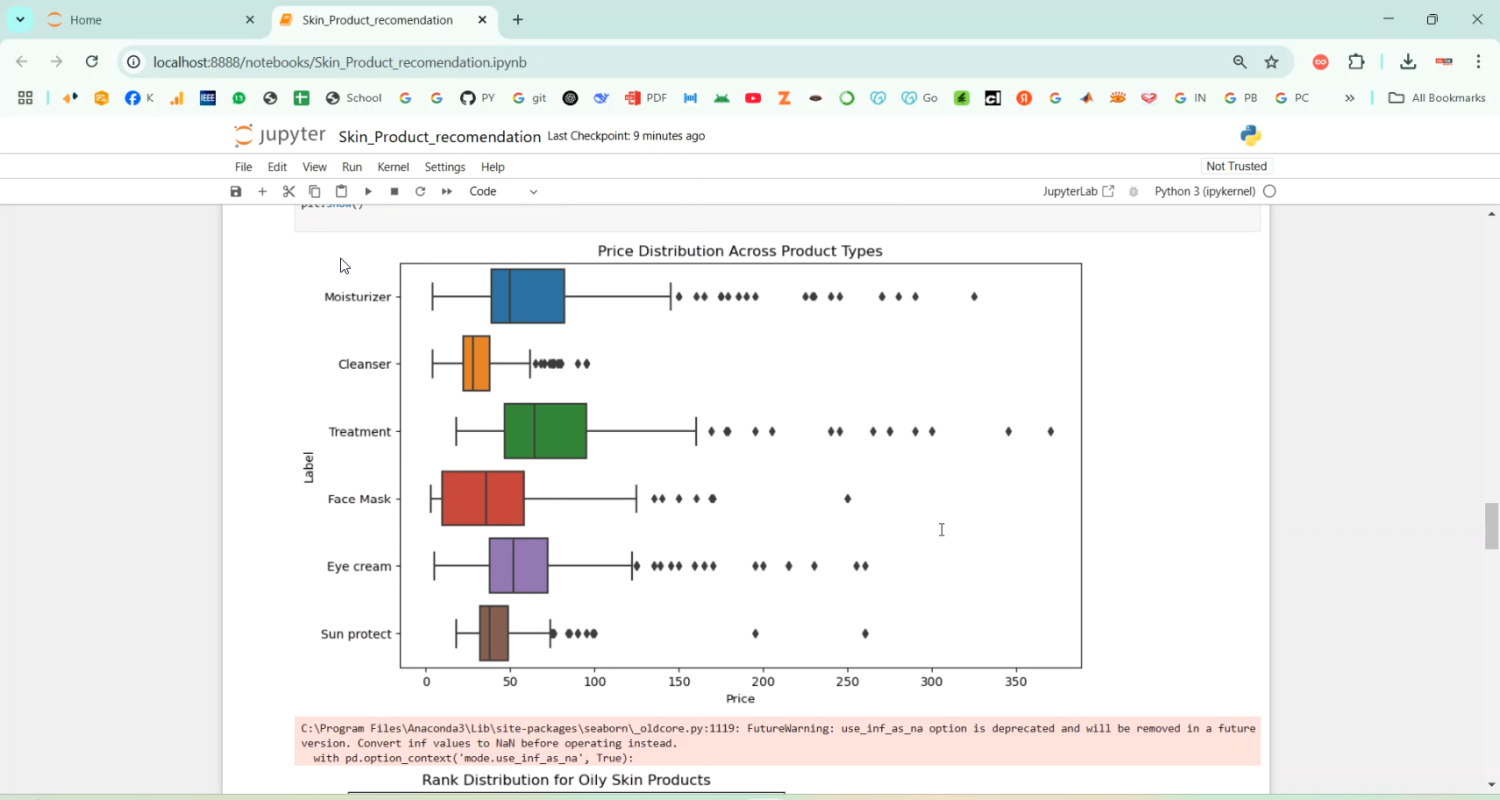Cut the selected cell using scissors icon

288,191
